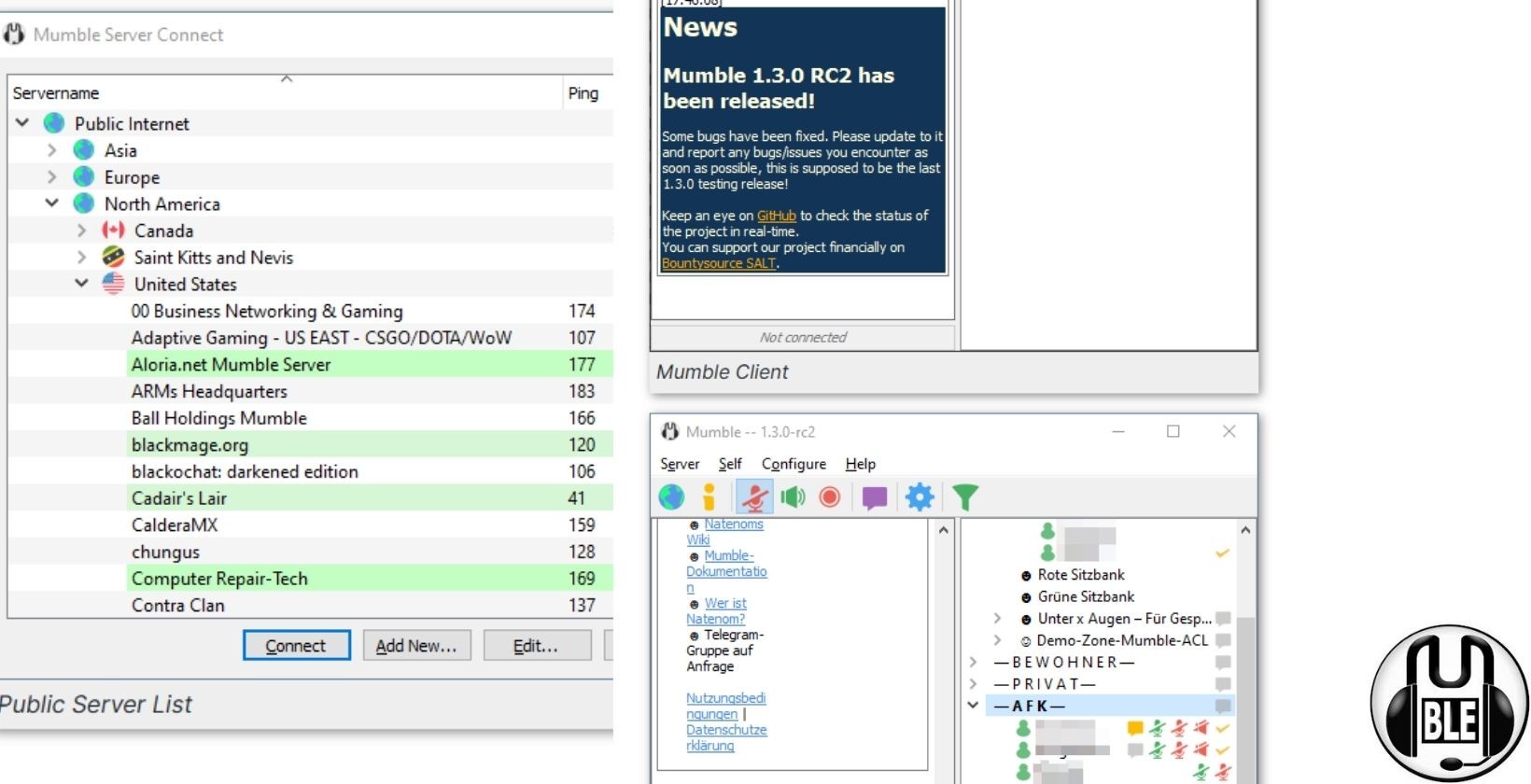
Task: Click the globe icon beside Europe
Action: 84,176
